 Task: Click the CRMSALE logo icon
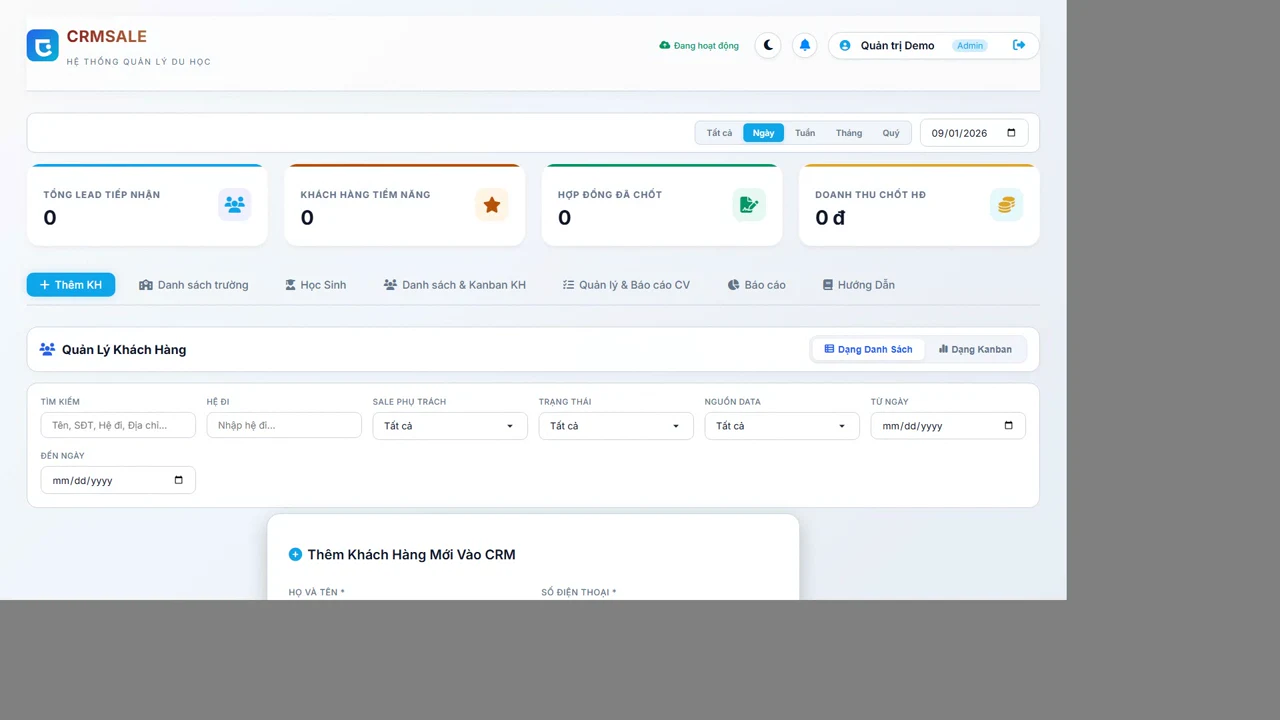(43, 45)
